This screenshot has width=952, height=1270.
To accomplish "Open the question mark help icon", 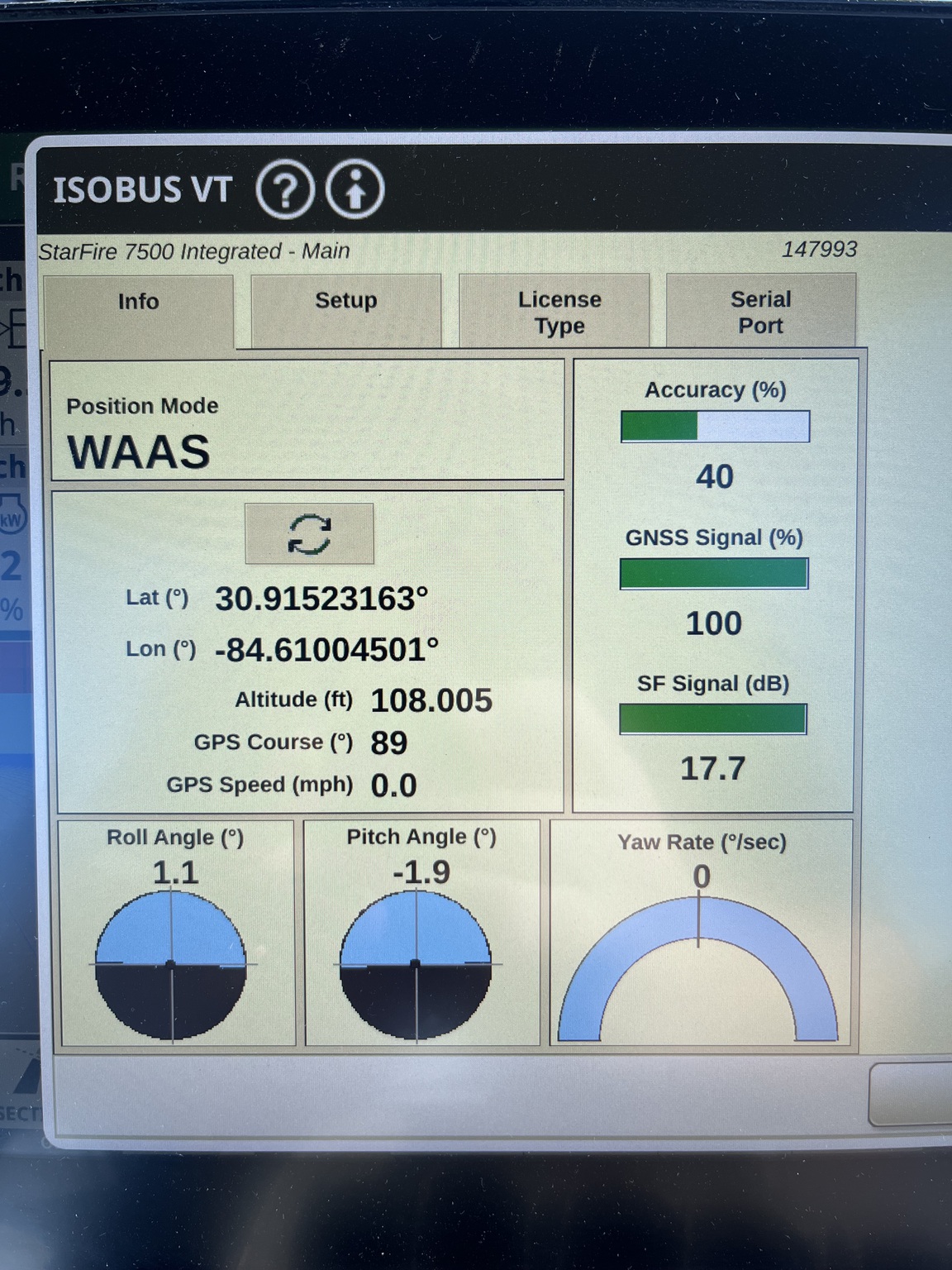I will coord(285,190).
